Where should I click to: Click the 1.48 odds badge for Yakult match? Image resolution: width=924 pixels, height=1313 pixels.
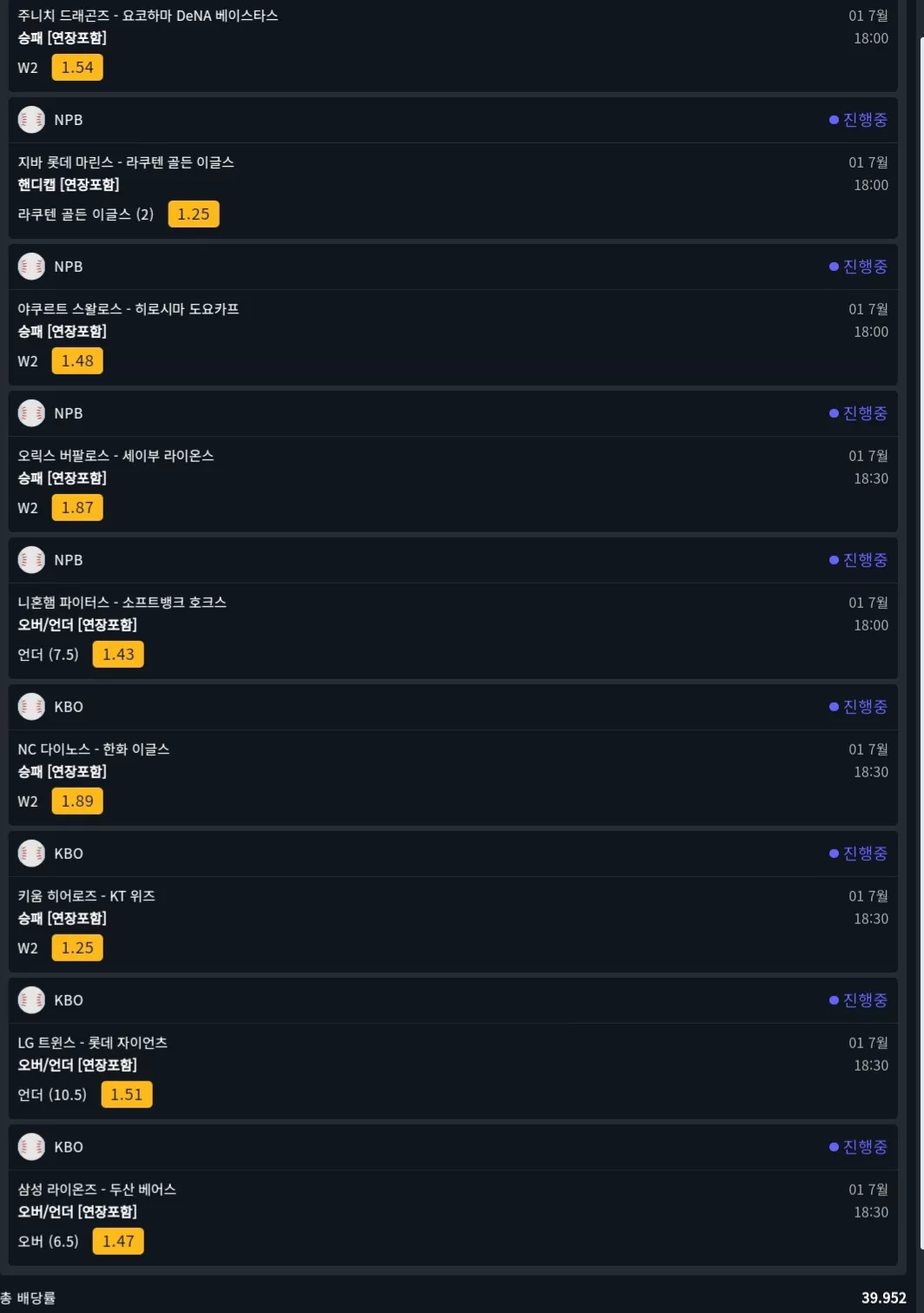77,361
